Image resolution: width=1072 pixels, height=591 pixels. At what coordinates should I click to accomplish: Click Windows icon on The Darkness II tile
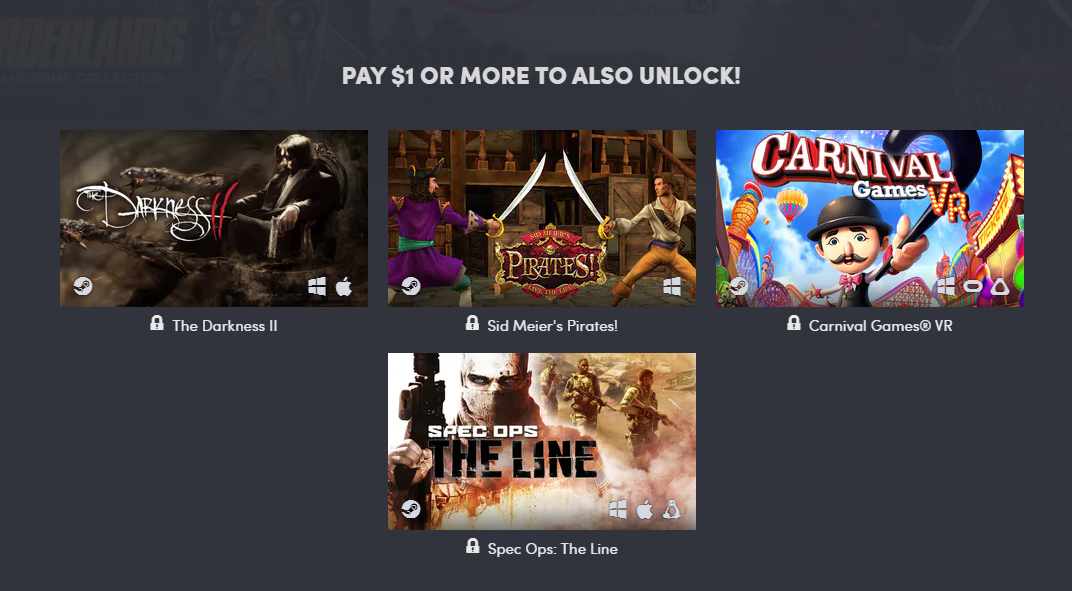pyautogui.click(x=317, y=287)
